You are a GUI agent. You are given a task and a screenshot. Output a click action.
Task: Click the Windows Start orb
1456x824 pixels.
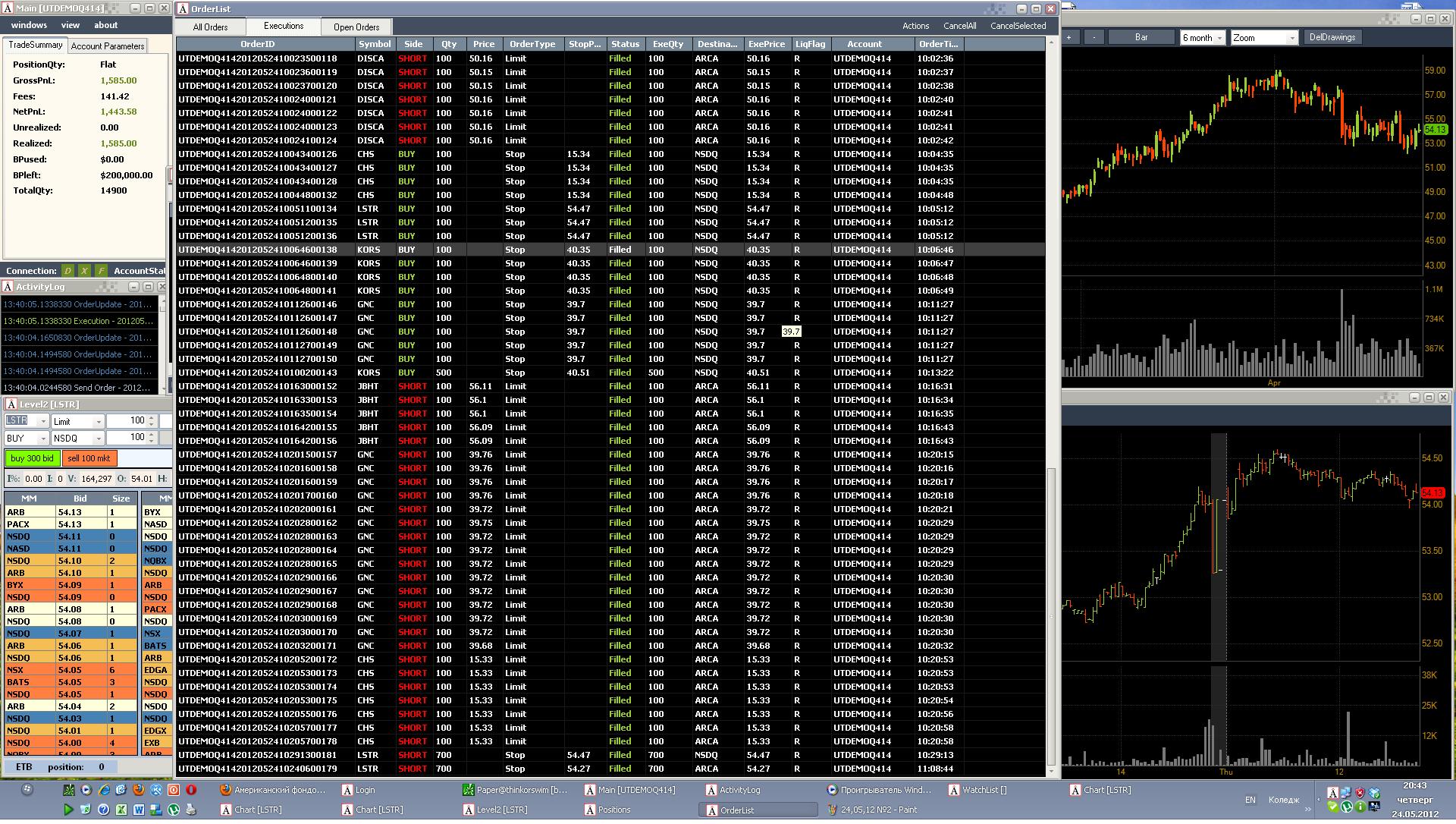27,790
